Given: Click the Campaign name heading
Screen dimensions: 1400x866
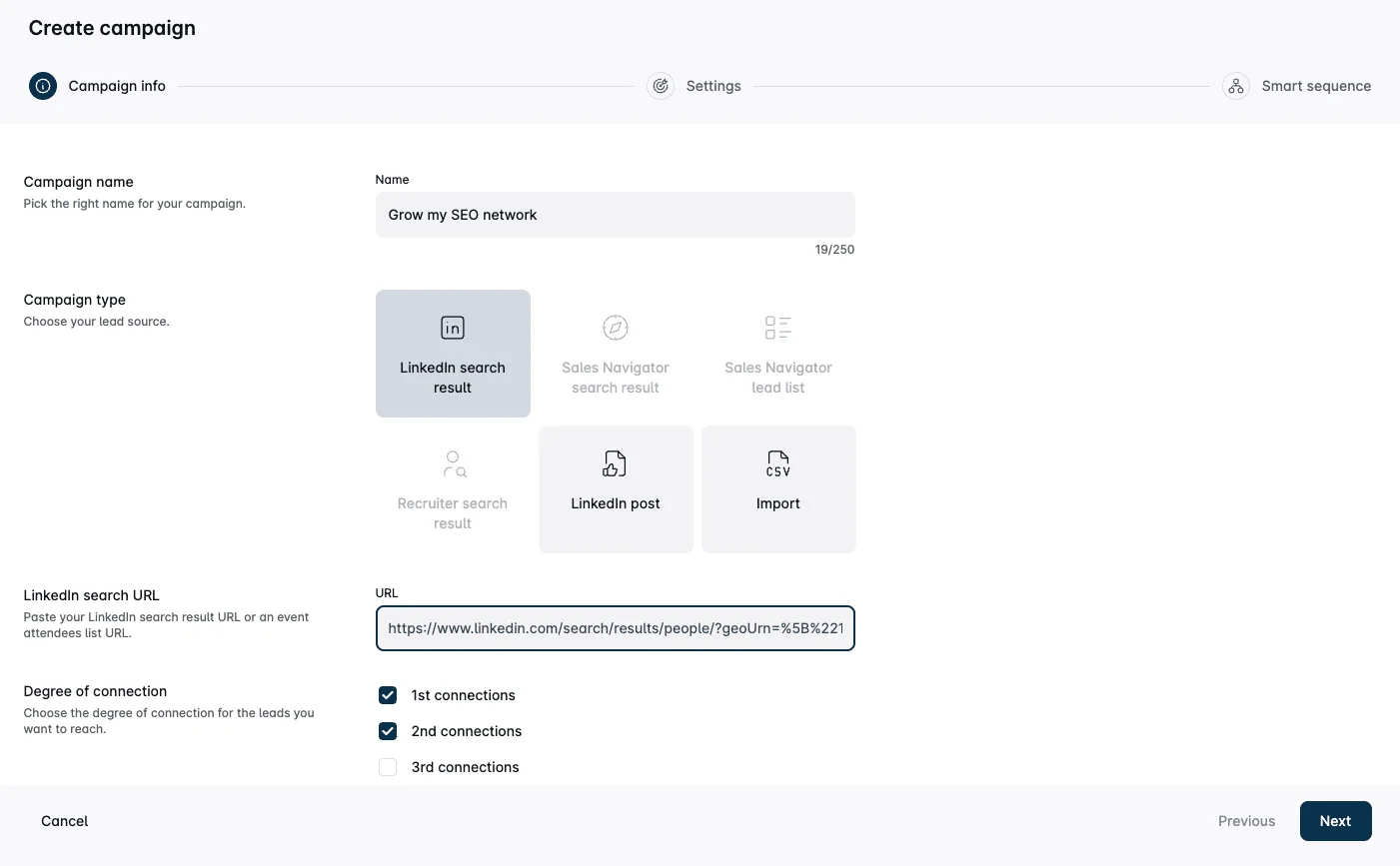Looking at the screenshot, I should pyautogui.click(x=79, y=182).
